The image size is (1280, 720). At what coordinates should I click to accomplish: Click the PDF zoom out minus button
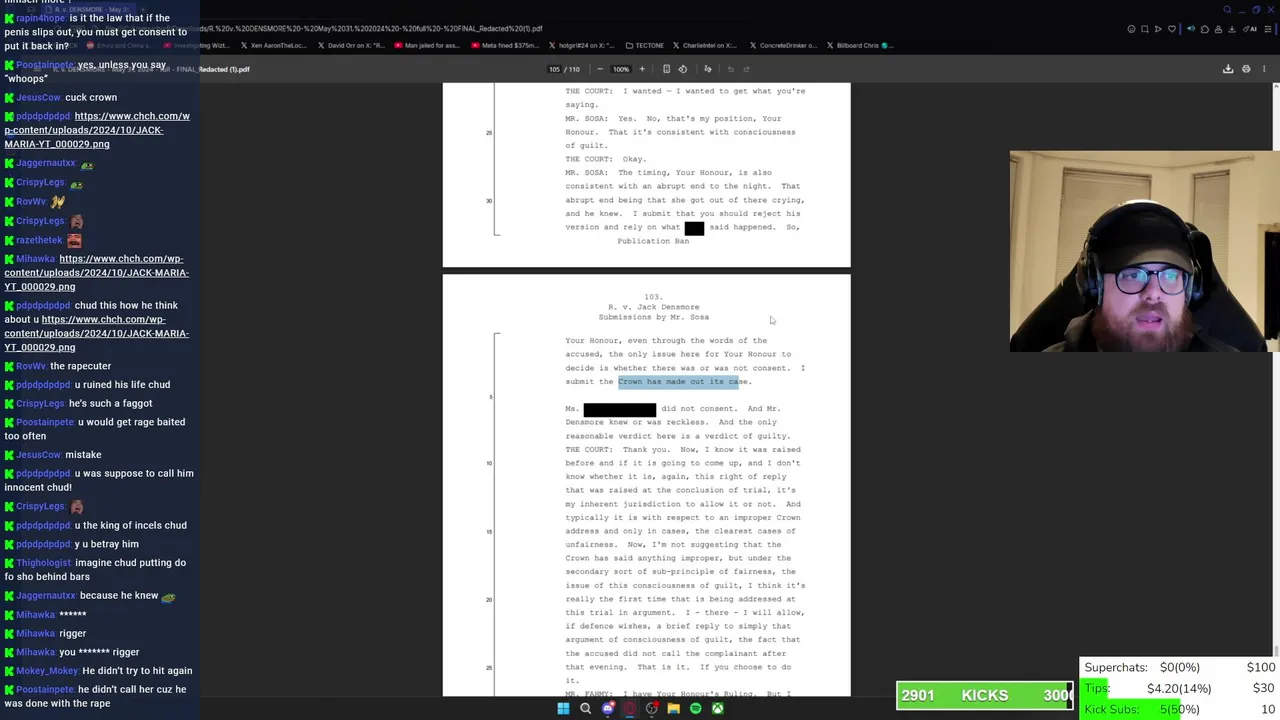pyautogui.click(x=599, y=69)
